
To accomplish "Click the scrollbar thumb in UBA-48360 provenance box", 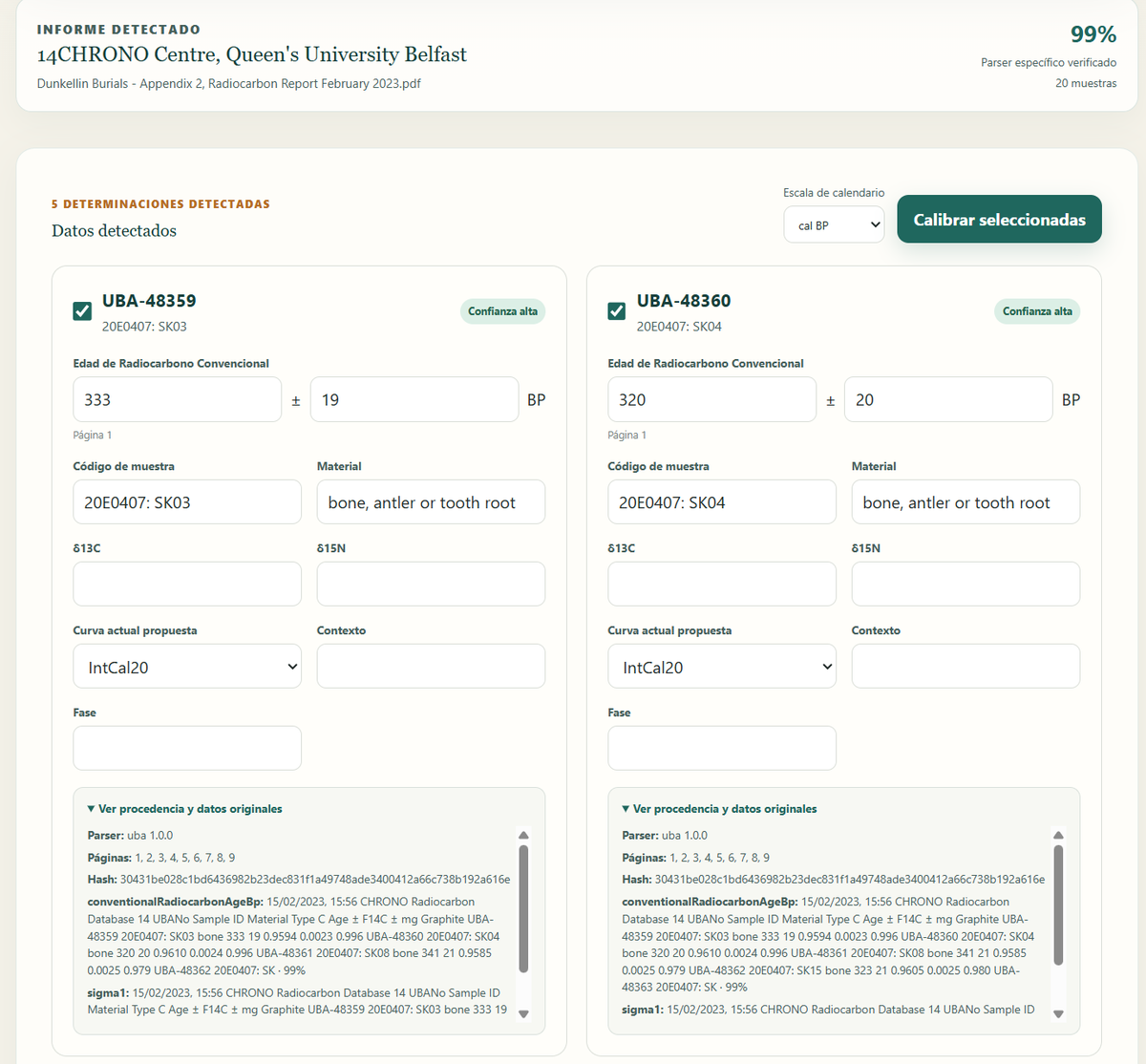I will click(x=1058, y=904).
